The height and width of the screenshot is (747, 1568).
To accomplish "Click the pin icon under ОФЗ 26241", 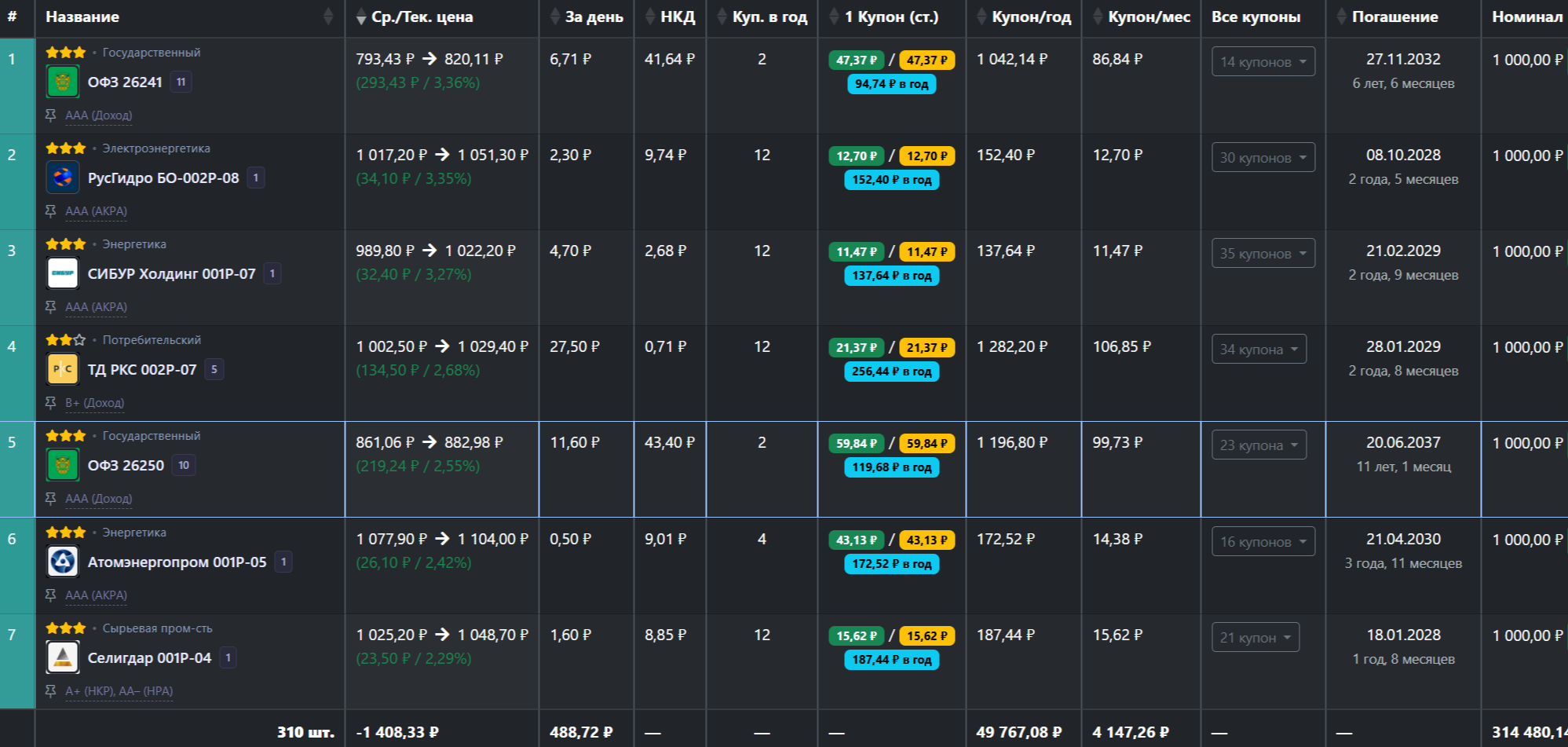I will pyautogui.click(x=51, y=115).
